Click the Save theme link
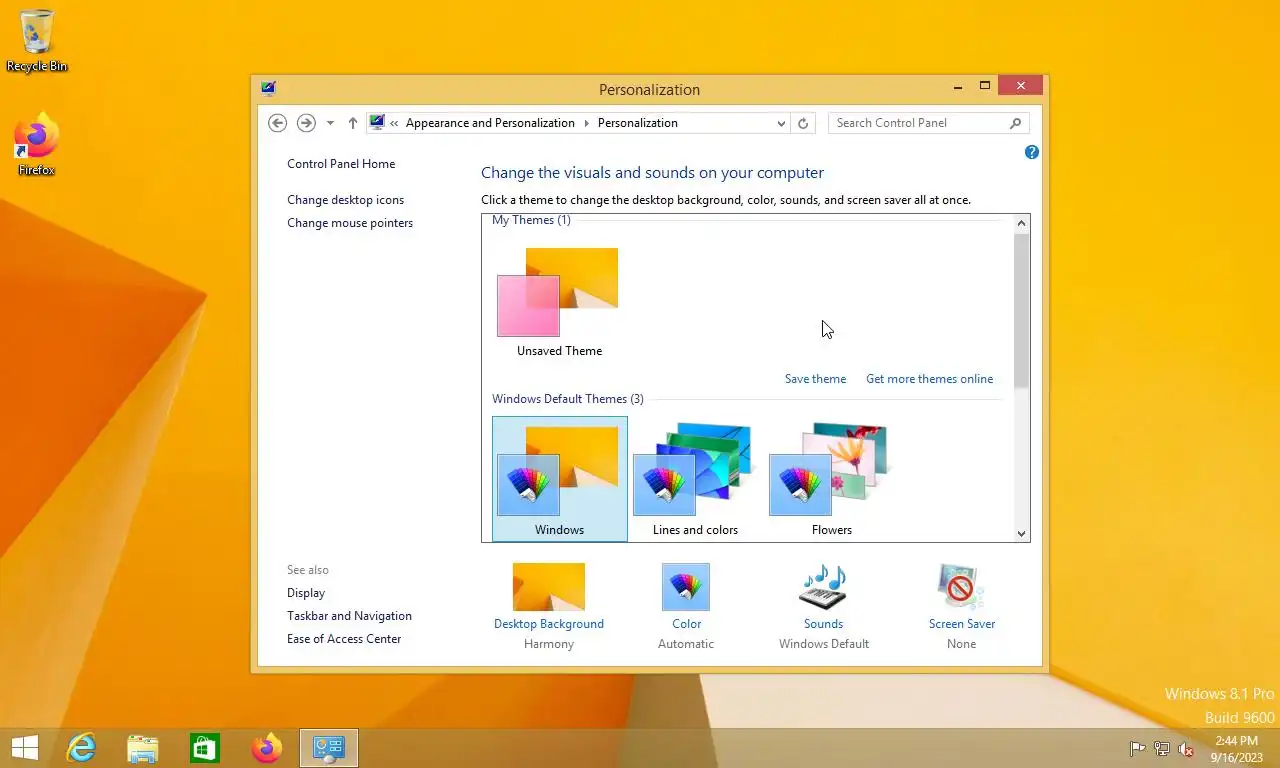This screenshot has height=768, width=1280. pyautogui.click(x=815, y=379)
